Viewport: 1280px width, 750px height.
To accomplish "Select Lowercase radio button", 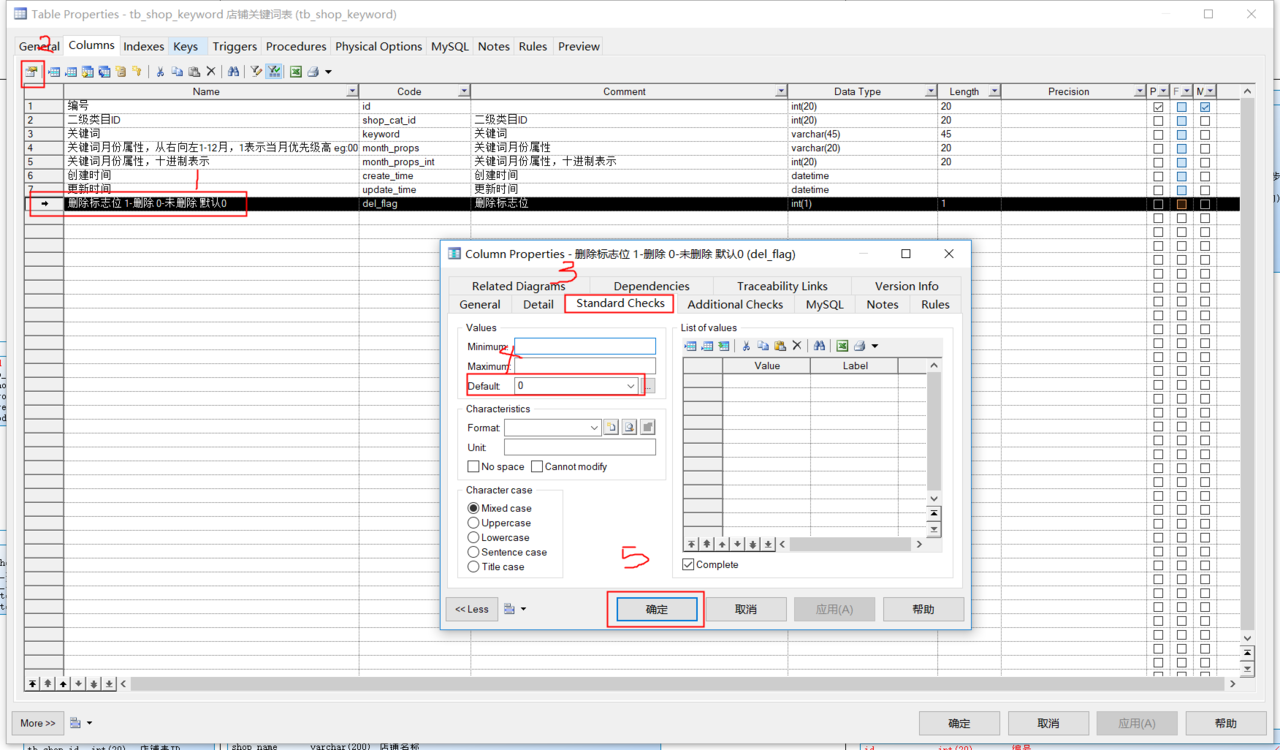I will 474,538.
